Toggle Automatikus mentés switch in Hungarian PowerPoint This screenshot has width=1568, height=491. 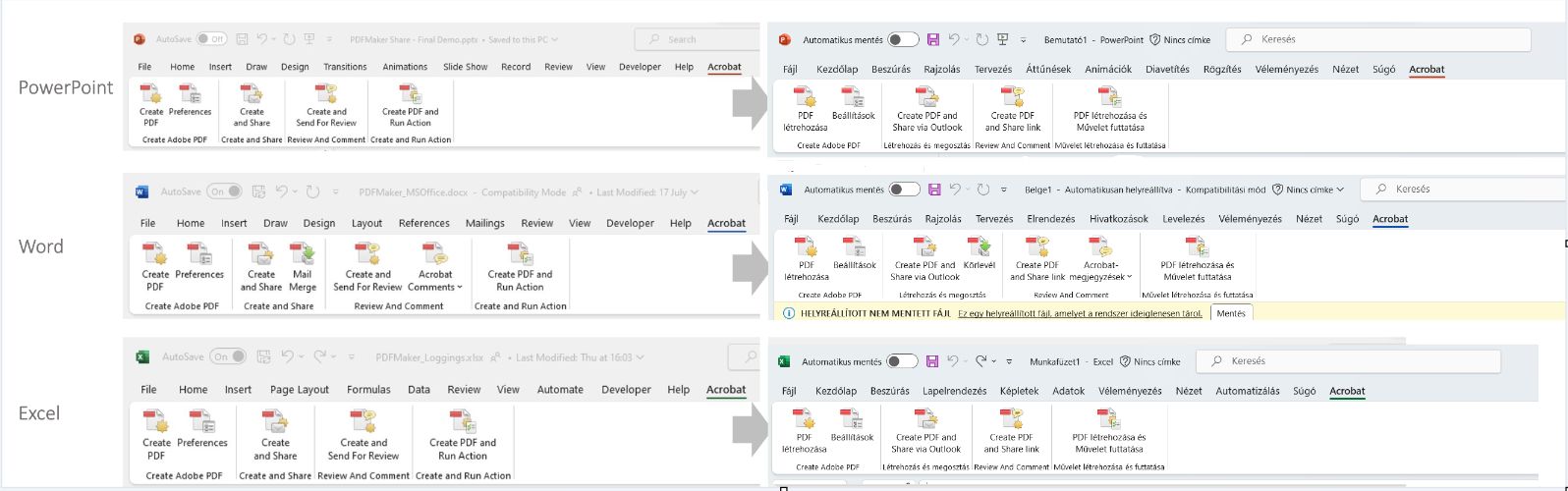(903, 40)
